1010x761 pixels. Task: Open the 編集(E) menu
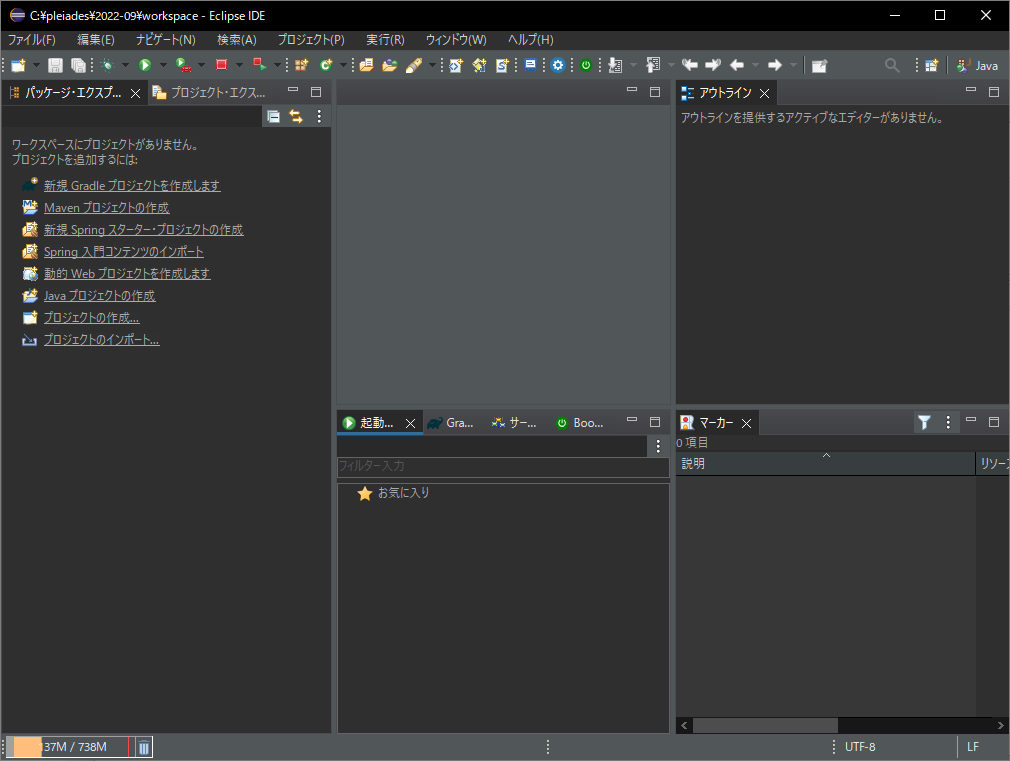pyautogui.click(x=96, y=40)
